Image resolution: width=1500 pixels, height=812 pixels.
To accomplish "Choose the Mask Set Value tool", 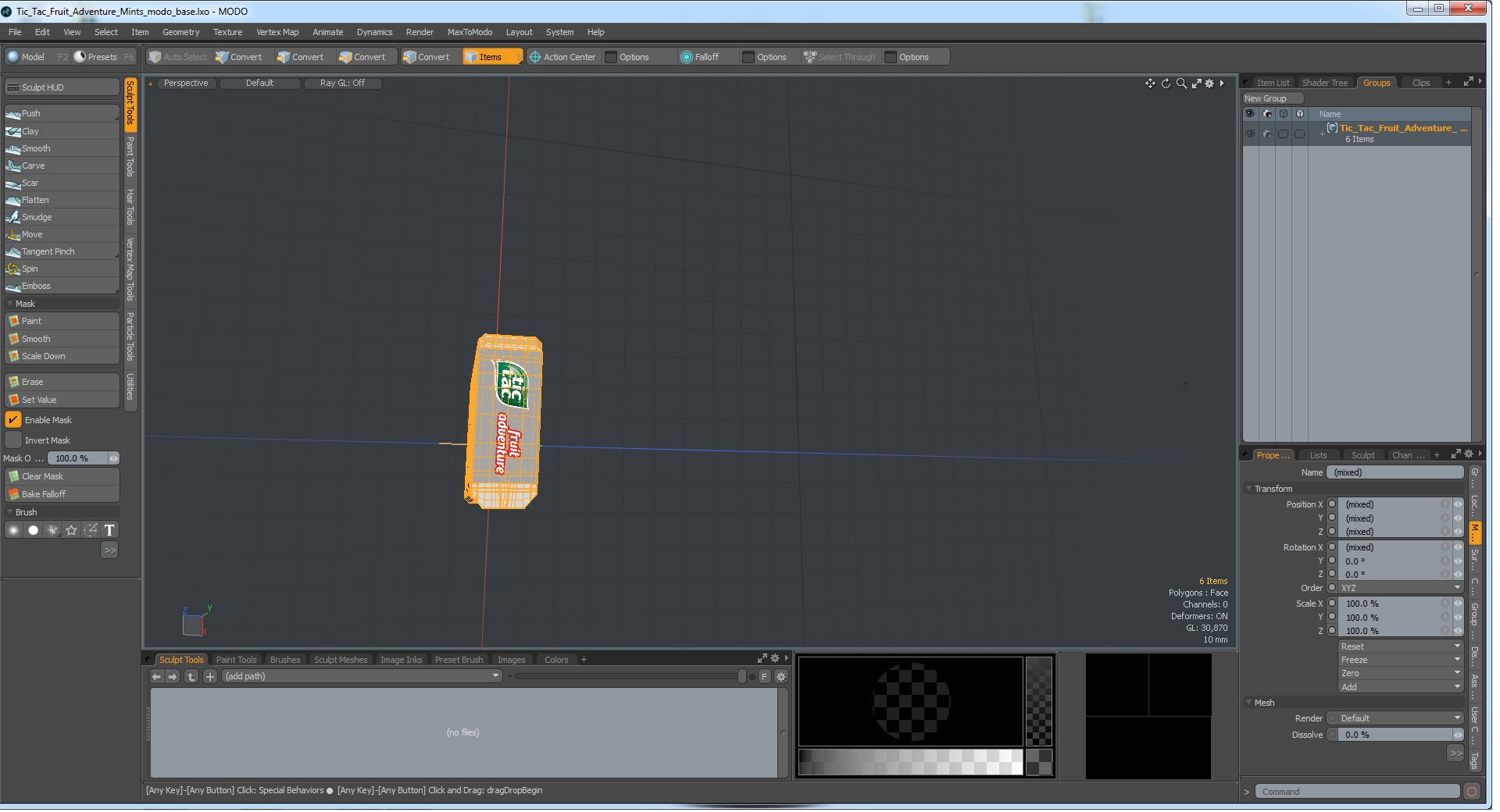I will [62, 401].
